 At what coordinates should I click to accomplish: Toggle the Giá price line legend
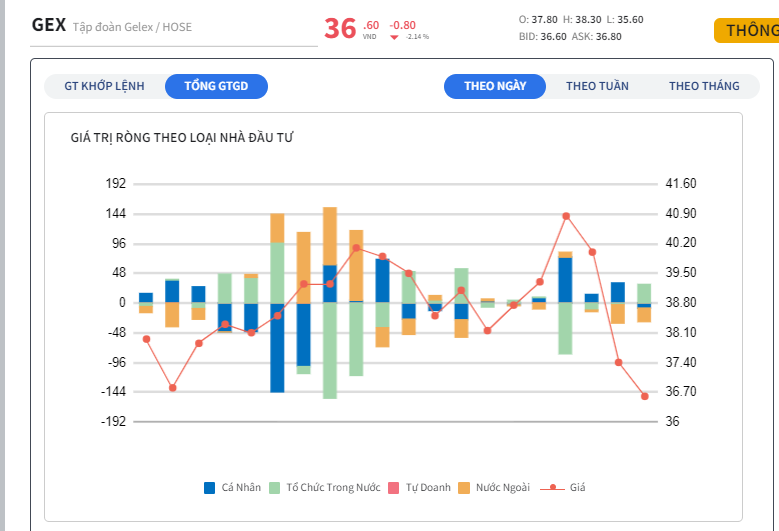pos(563,488)
